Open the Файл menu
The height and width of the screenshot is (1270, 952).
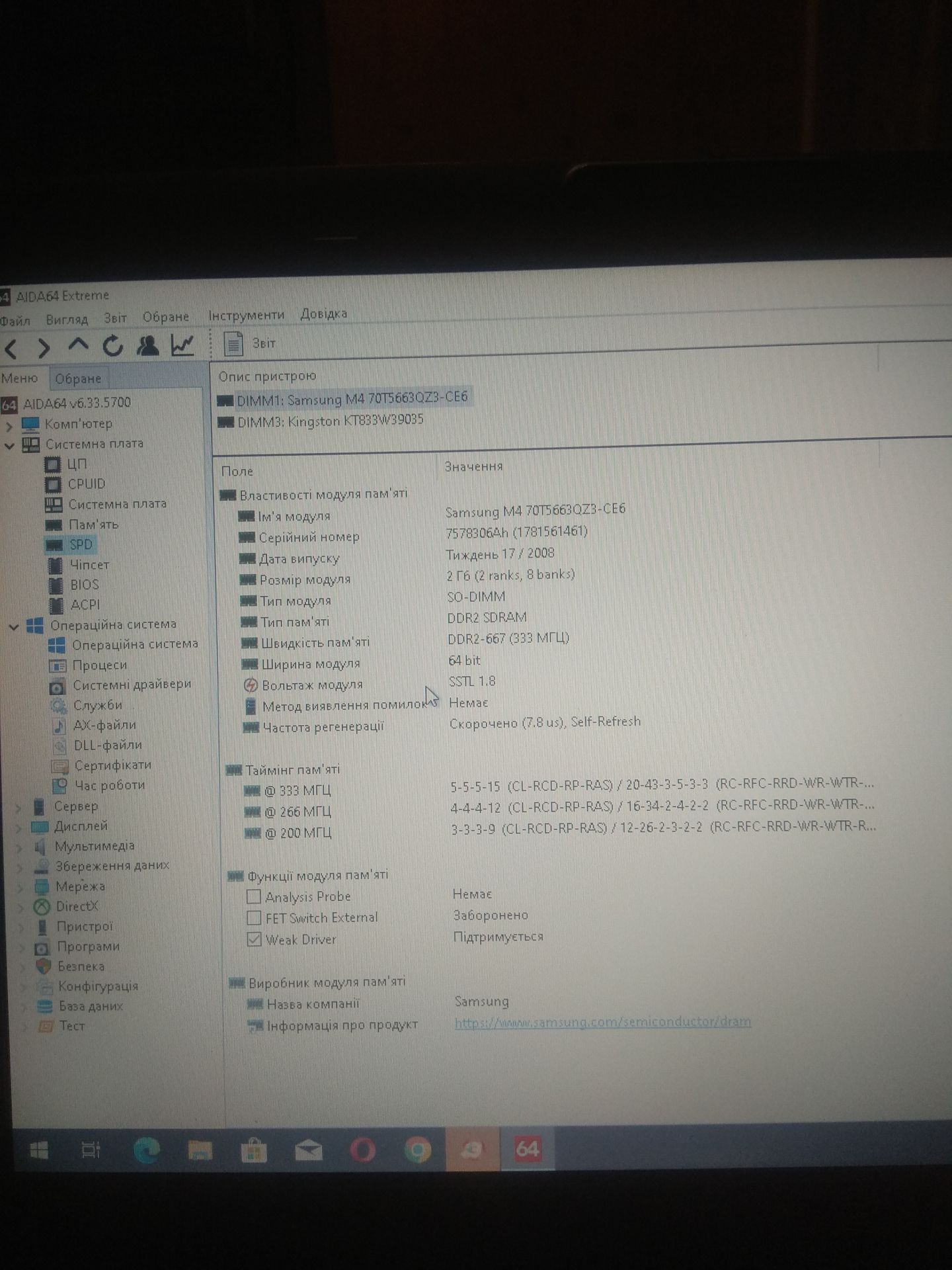tap(15, 321)
